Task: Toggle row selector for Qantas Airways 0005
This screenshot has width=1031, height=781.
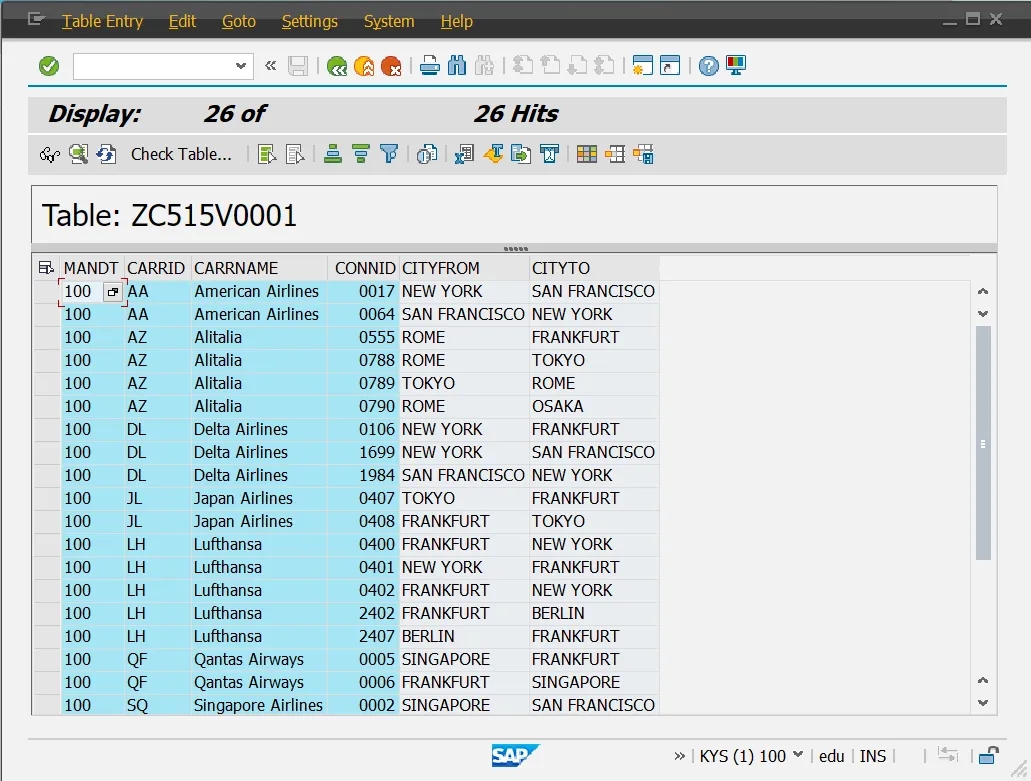Action: tap(47, 659)
